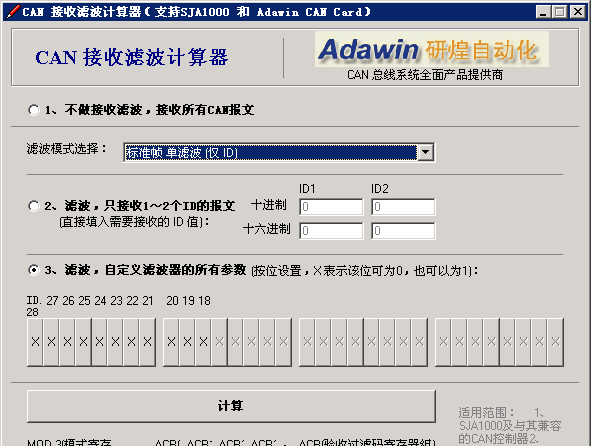Toggle the bit 19 X button
Image resolution: width=591 pixels, height=446 pixels.
[187, 342]
